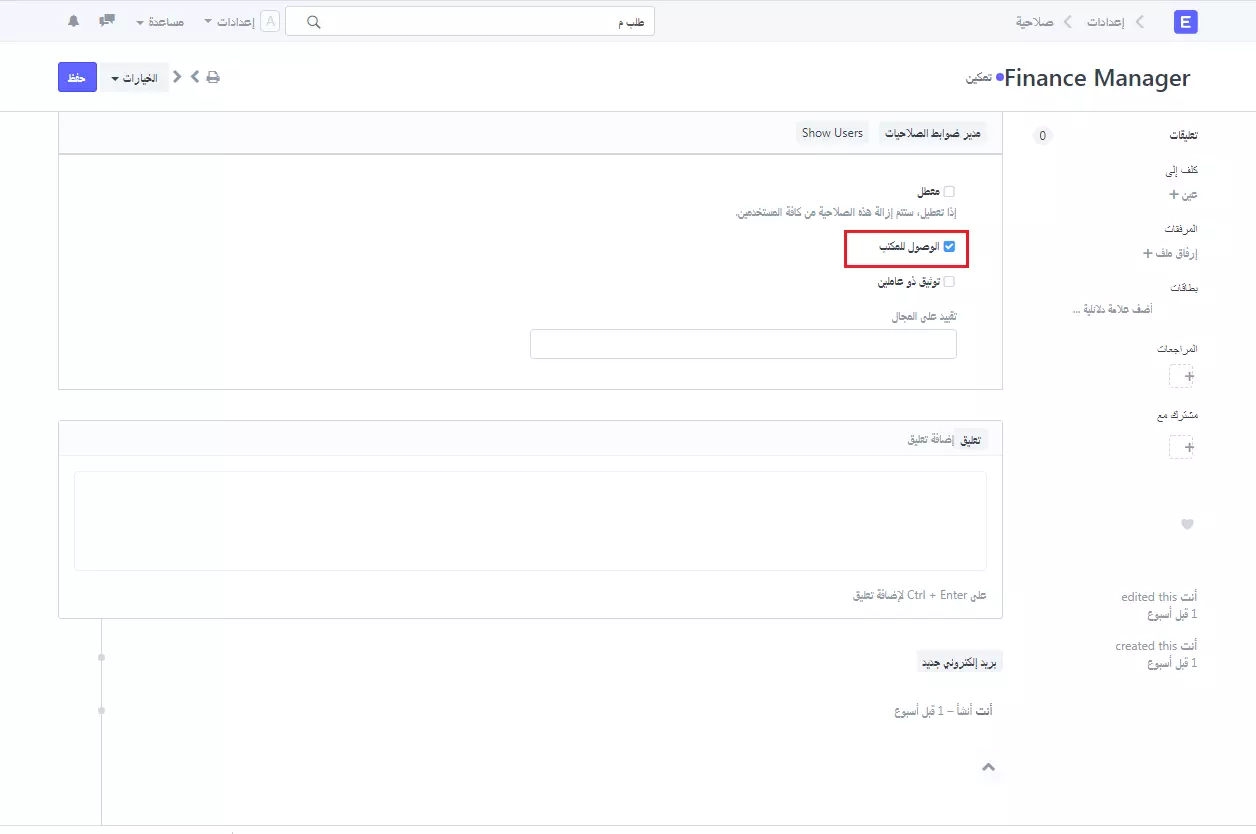The width and height of the screenshot is (1256, 834).
Task: Add a share under مشترك مع
Action: (x=1182, y=447)
